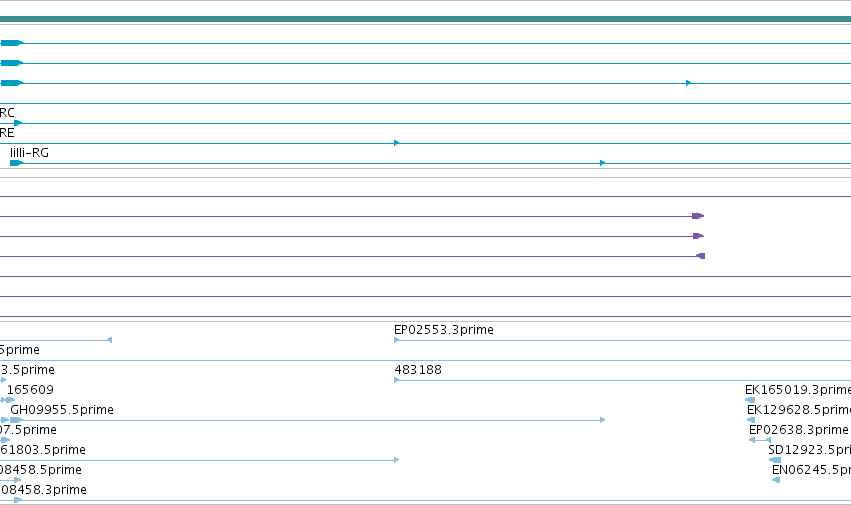Click the start arrow under 483188
The image size is (851, 505).
[x=397, y=380]
